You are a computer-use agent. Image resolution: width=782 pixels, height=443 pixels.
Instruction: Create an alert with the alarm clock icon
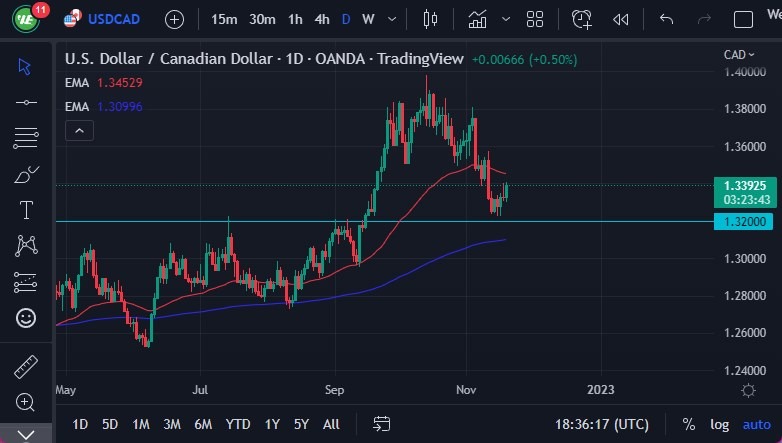coord(582,19)
